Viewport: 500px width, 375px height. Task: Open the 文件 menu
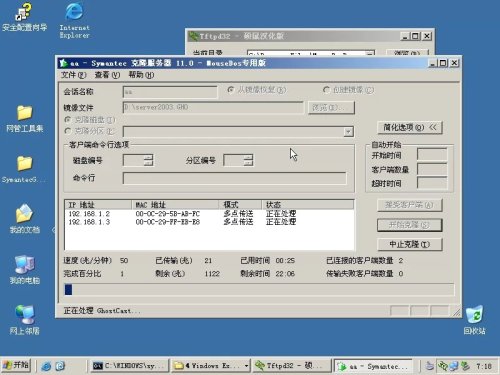[x=73, y=75]
